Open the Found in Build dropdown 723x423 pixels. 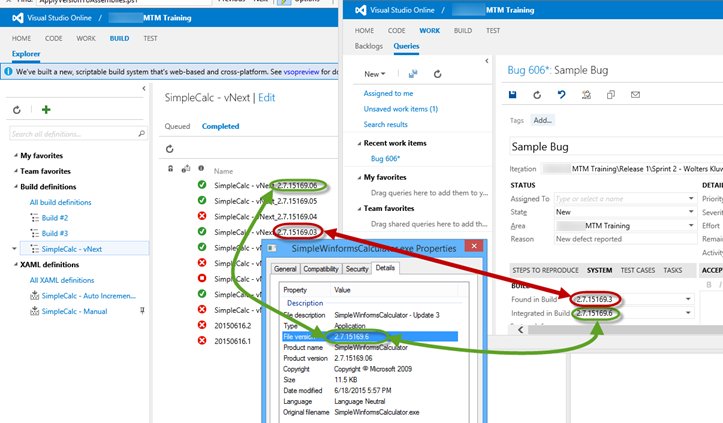tap(687, 299)
